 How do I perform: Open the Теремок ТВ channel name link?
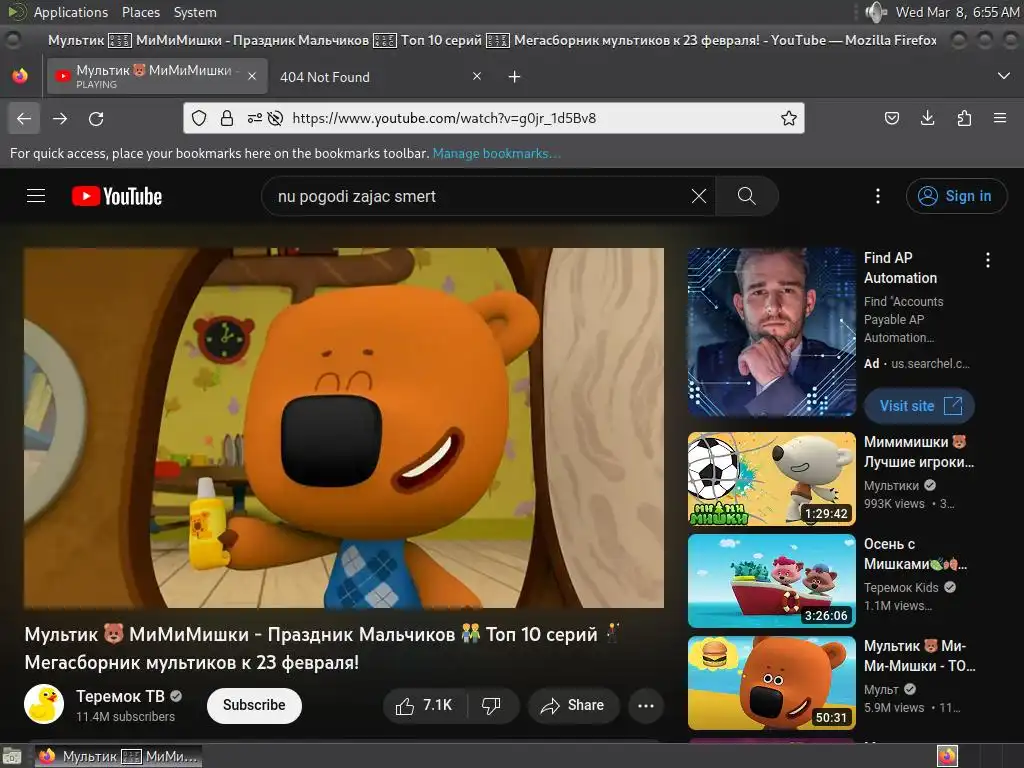120,696
